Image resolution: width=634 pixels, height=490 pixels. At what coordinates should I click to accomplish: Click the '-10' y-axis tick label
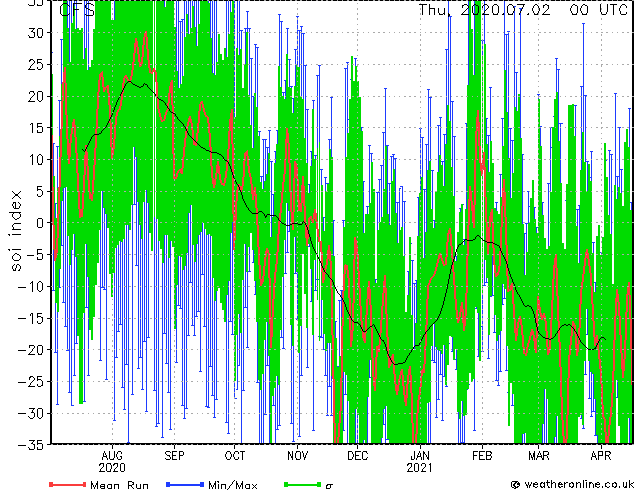(x=32, y=286)
